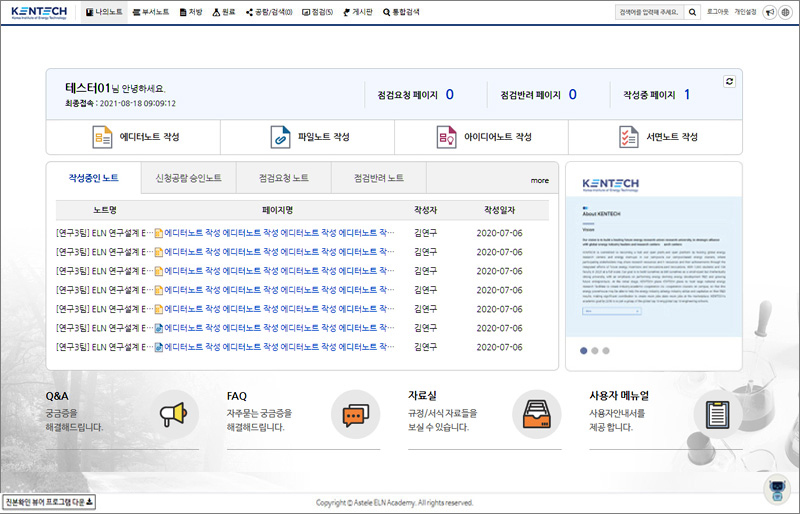Click the KENTECH logo in the header
This screenshot has height=514, width=800.
(39, 13)
